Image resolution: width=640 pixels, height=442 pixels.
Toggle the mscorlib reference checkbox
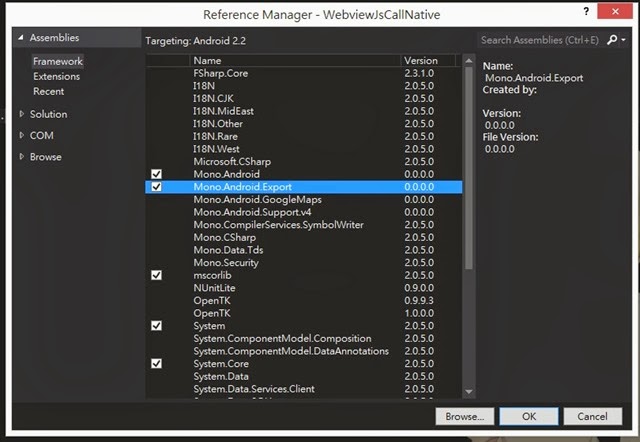156,275
